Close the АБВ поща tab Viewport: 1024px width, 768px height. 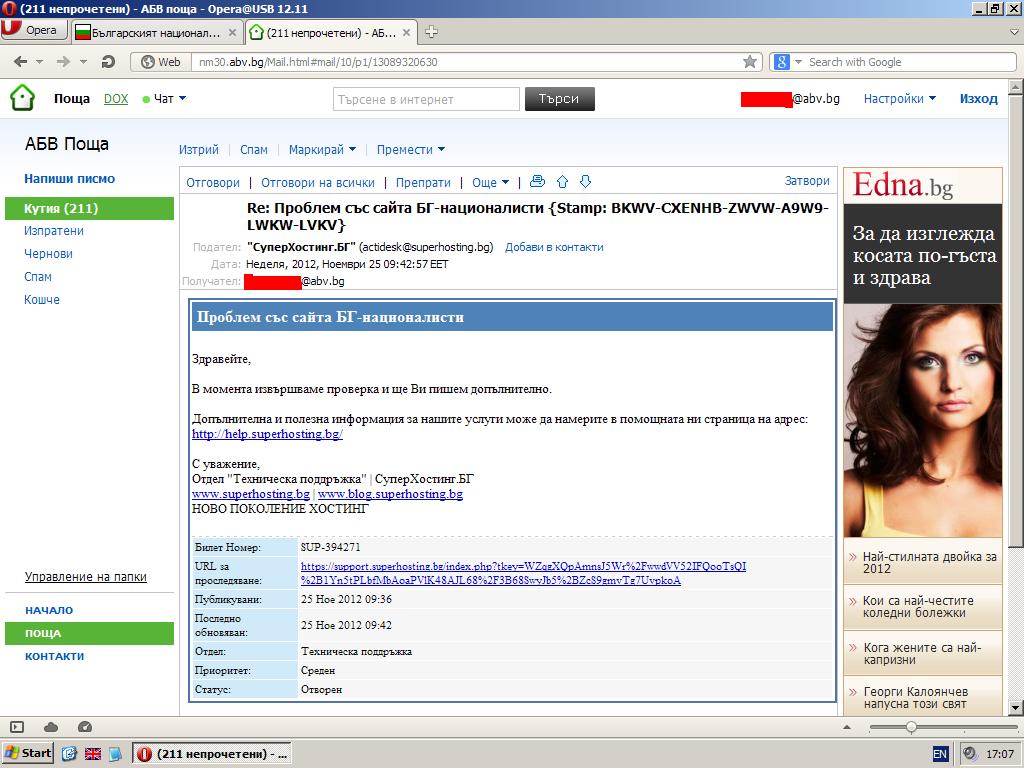point(406,32)
